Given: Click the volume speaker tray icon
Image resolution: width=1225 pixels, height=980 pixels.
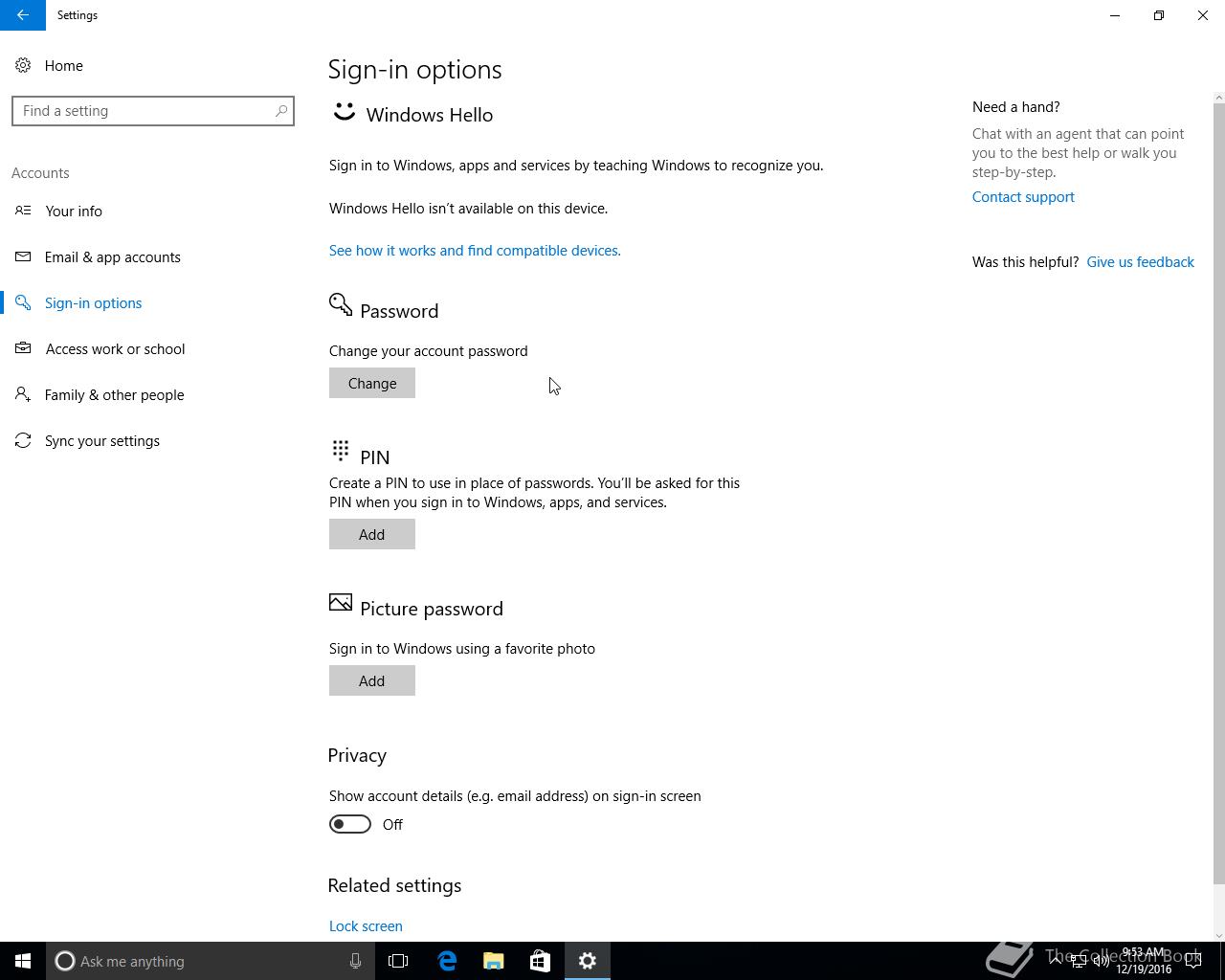Looking at the screenshot, I should click(1101, 961).
